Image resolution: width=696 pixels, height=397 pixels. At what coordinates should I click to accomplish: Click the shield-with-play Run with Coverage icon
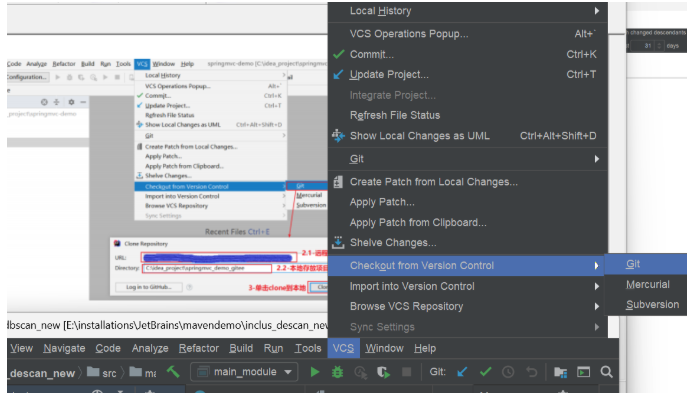pyautogui.click(x=383, y=372)
